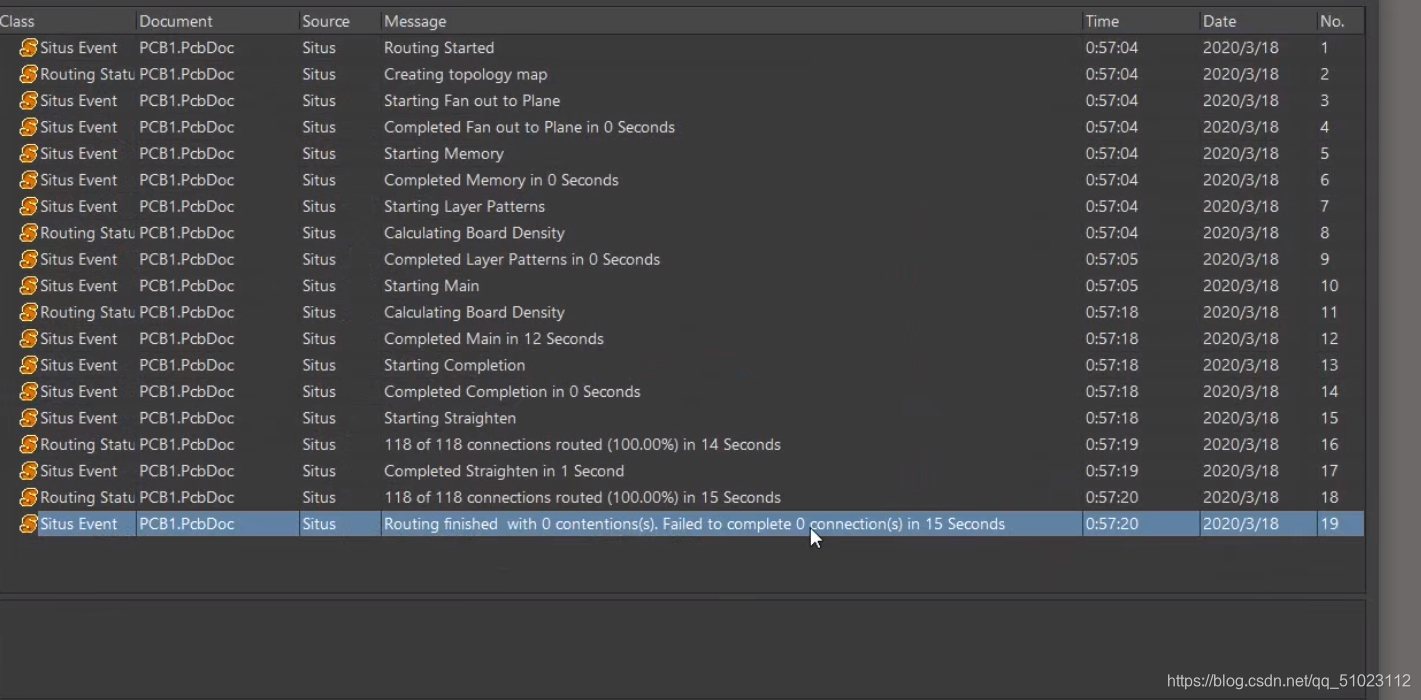Sort by the Document column header
The width and height of the screenshot is (1421, 700).
(x=217, y=21)
